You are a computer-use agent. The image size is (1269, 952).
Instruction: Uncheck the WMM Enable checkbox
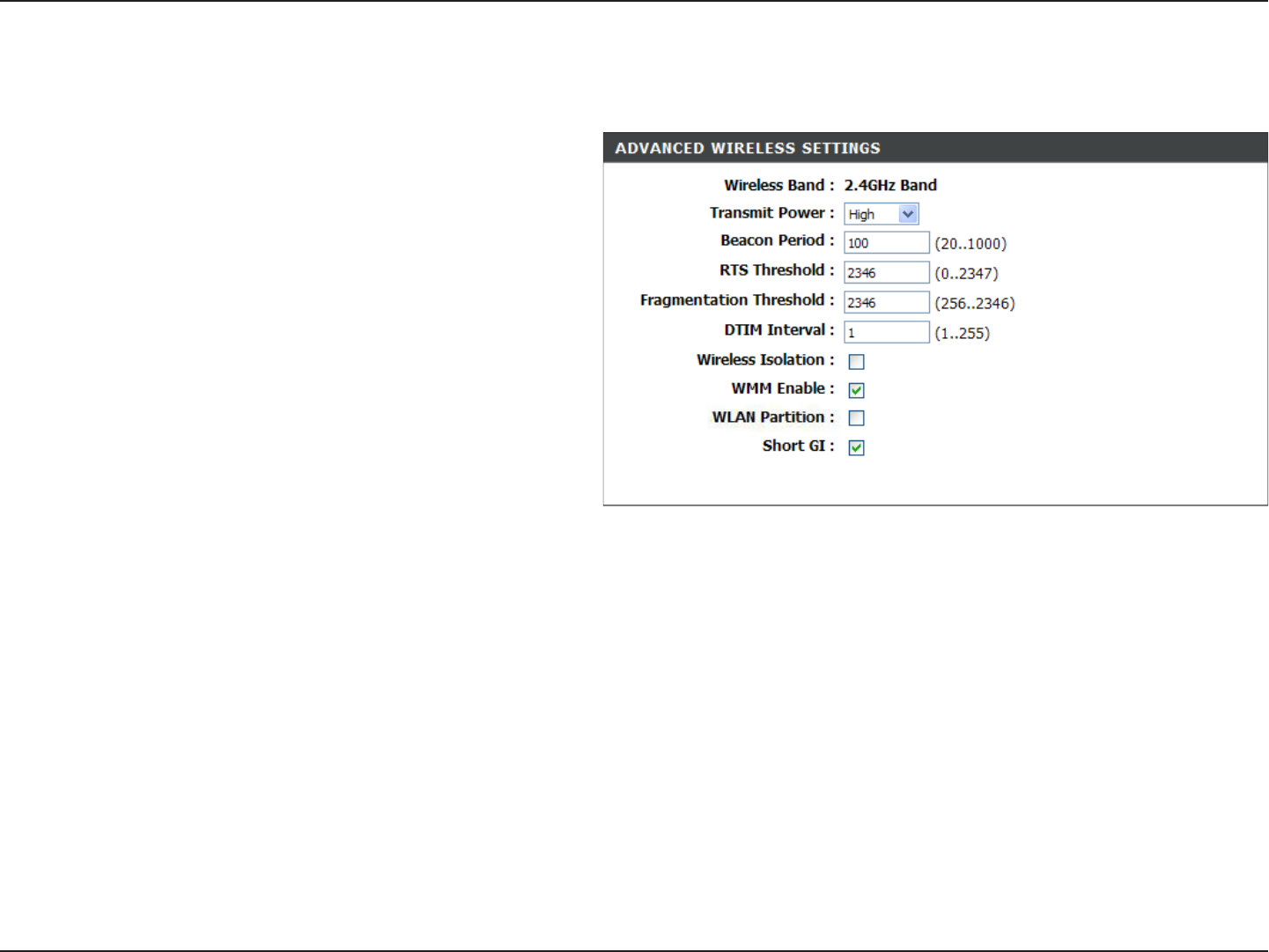click(x=856, y=390)
